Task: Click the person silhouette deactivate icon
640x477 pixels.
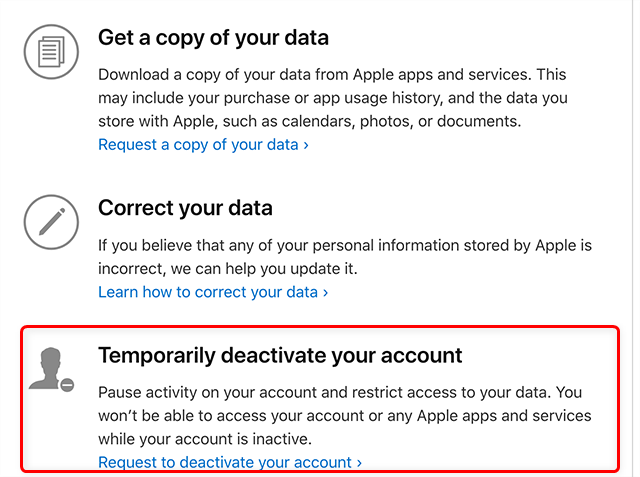Action: click(x=50, y=369)
